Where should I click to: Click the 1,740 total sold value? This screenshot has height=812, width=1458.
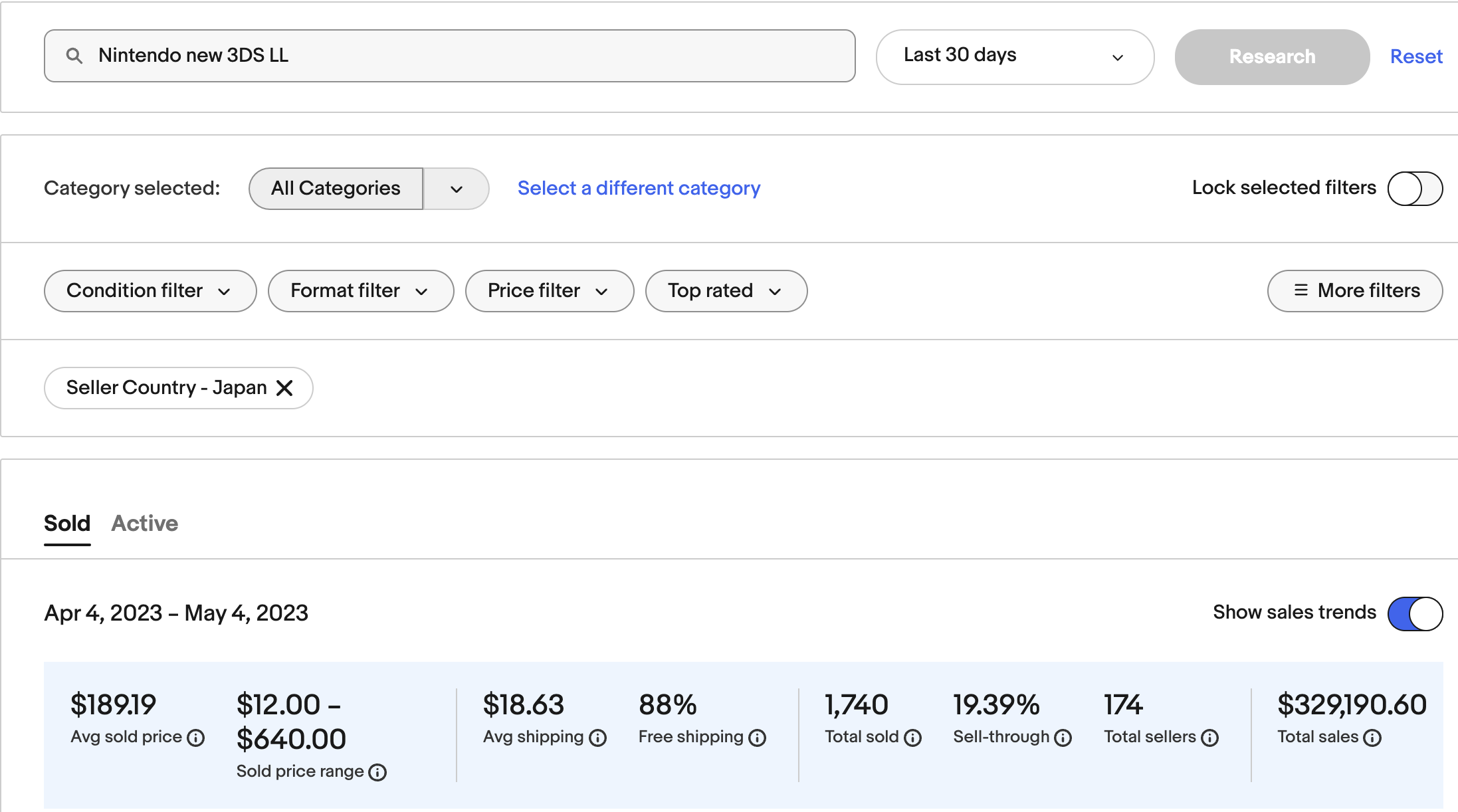(856, 705)
